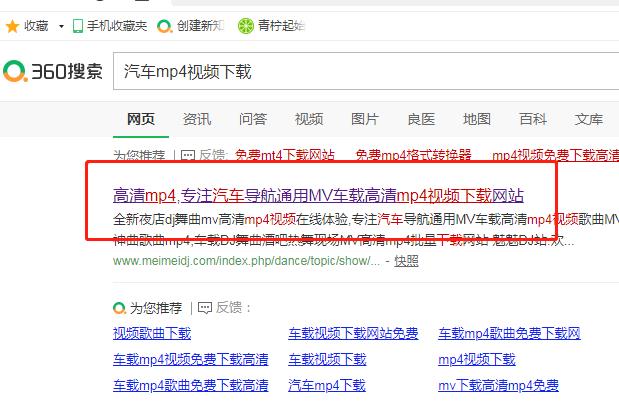Click the www.meimeidj.com result URL
This screenshot has height=406, width=619.
tap(247, 261)
